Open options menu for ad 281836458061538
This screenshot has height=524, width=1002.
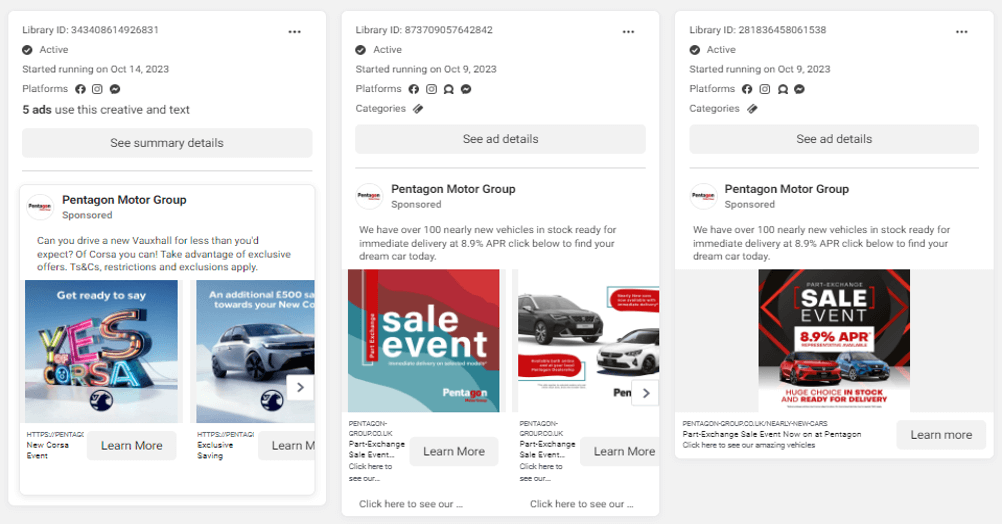pyautogui.click(x=962, y=31)
